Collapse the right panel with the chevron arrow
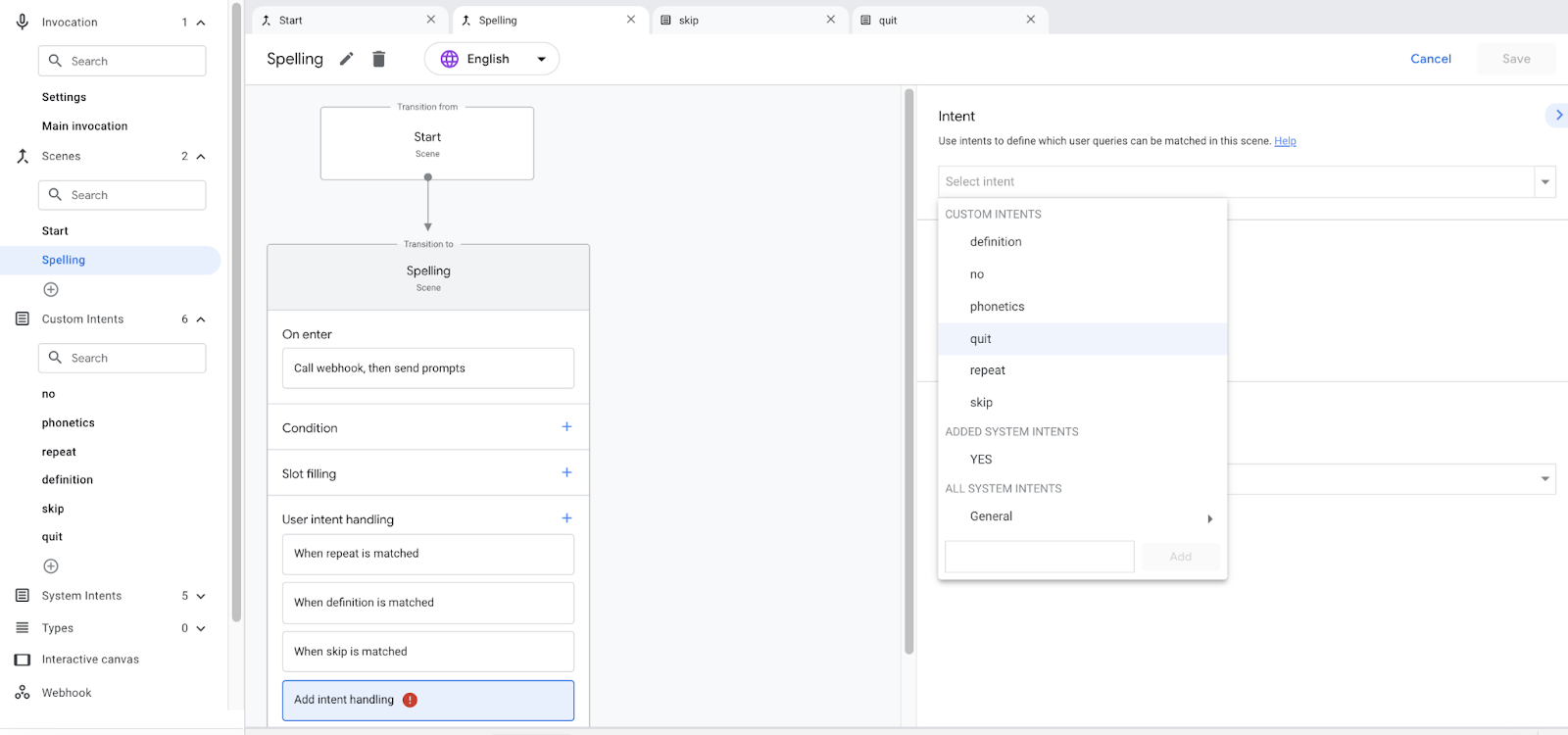Image resolution: width=1568 pixels, height=735 pixels. pos(1558,116)
